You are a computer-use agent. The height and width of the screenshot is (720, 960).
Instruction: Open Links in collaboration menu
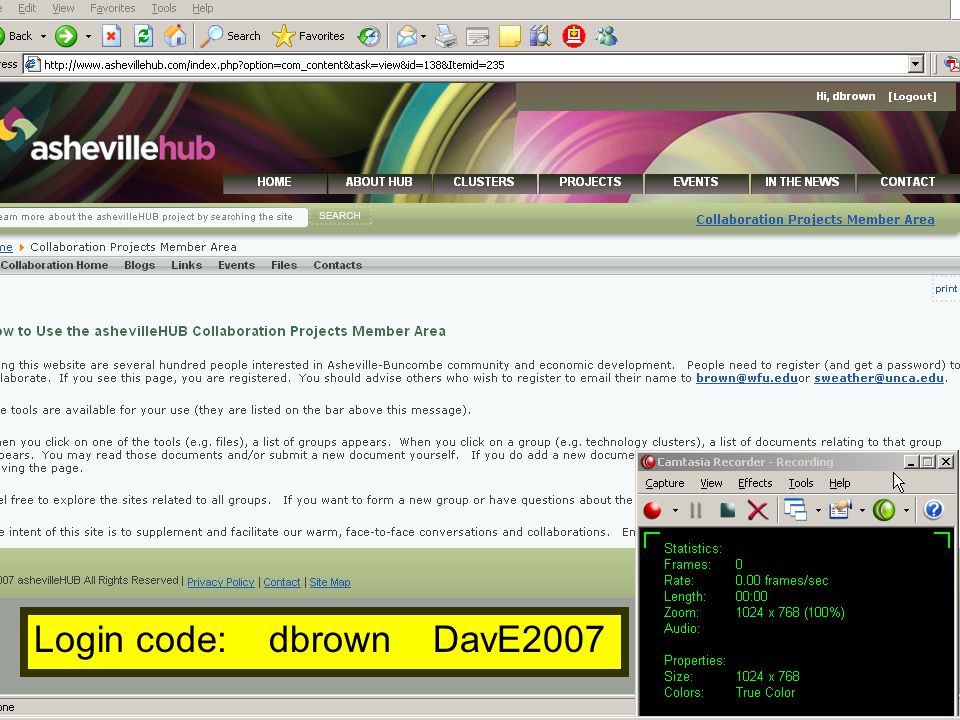187,265
